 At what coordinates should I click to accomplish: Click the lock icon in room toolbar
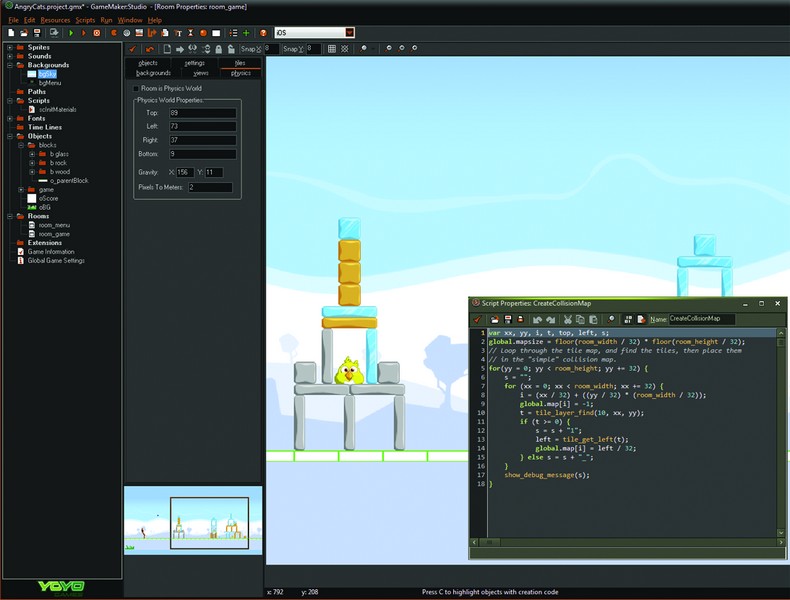coord(218,49)
